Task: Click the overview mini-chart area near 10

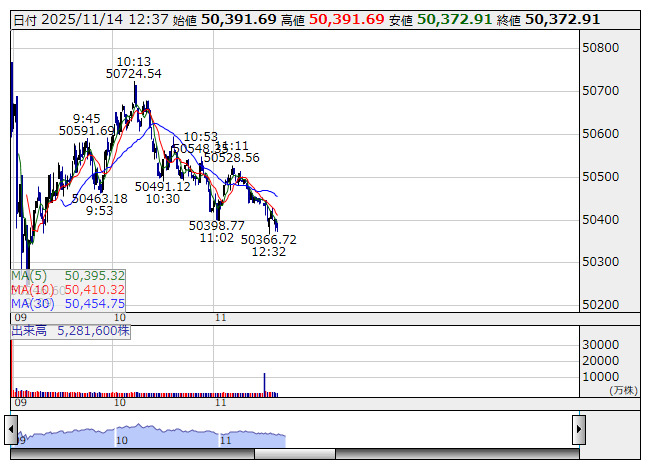Action: pyautogui.click(x=122, y=440)
